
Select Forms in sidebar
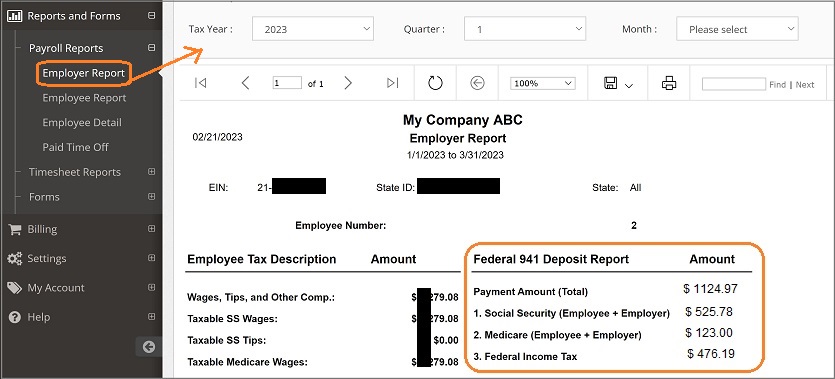coord(44,196)
